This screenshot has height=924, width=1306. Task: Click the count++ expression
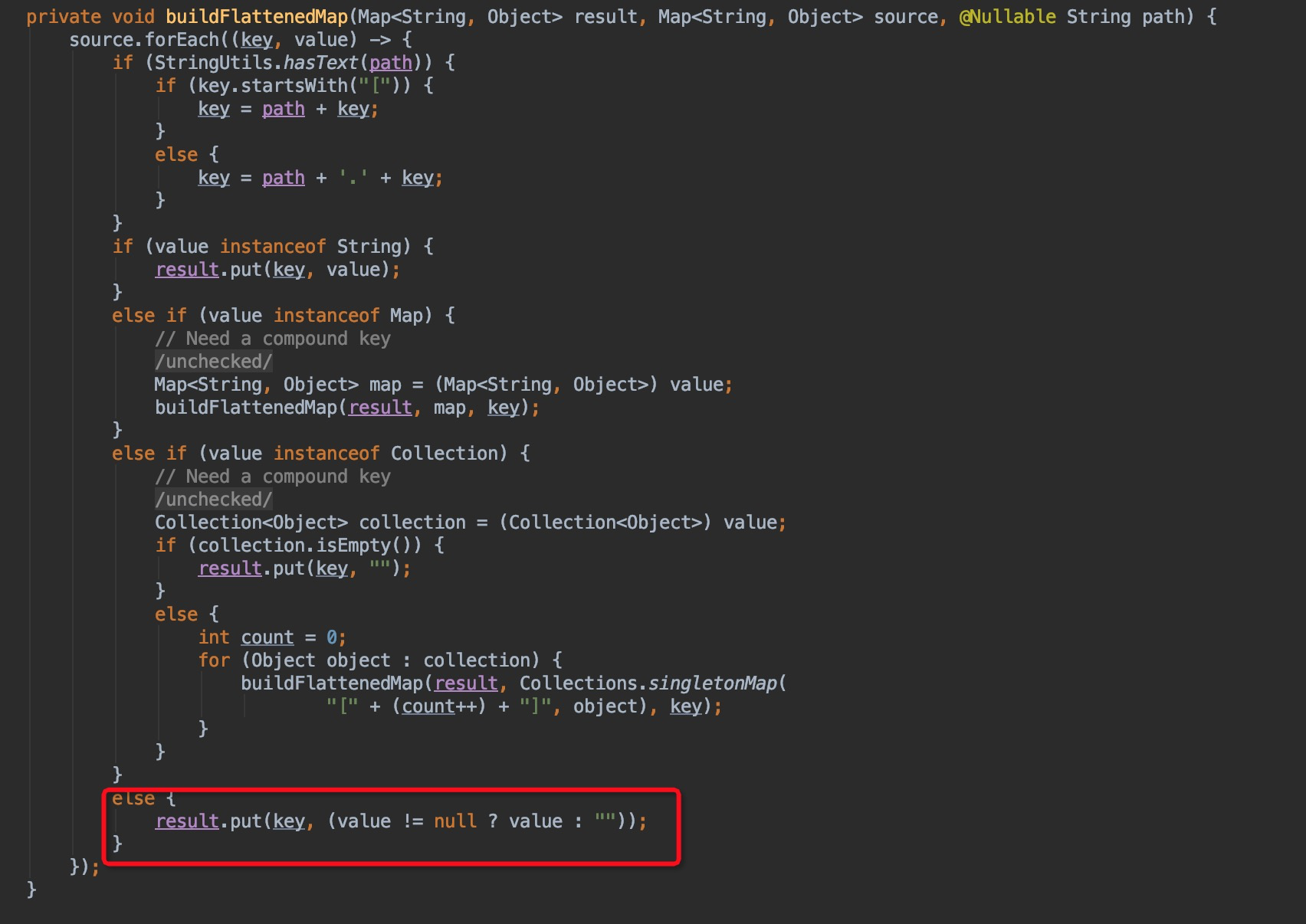pos(438,706)
